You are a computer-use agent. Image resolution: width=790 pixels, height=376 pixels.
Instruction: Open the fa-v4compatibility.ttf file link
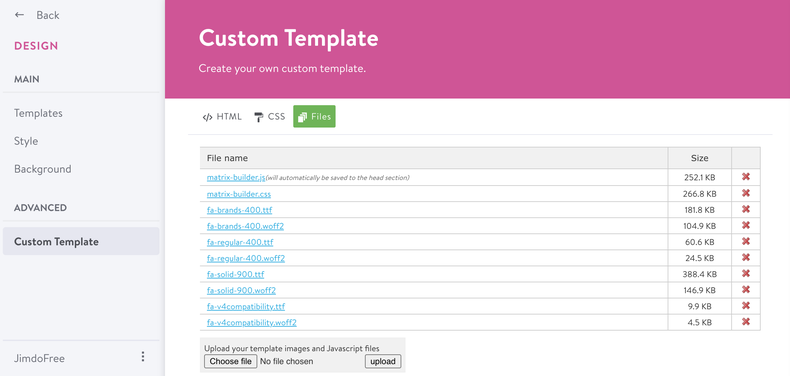pyautogui.click(x=246, y=306)
